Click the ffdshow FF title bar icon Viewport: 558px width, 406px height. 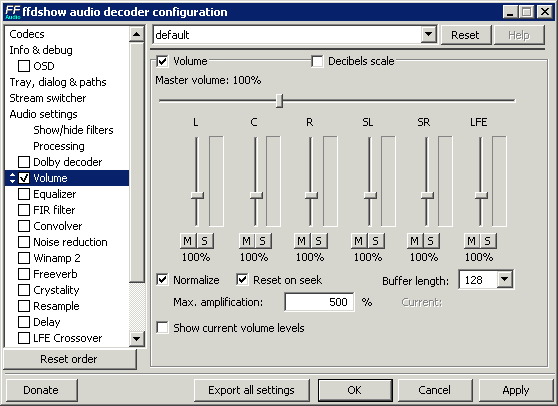tap(13, 12)
